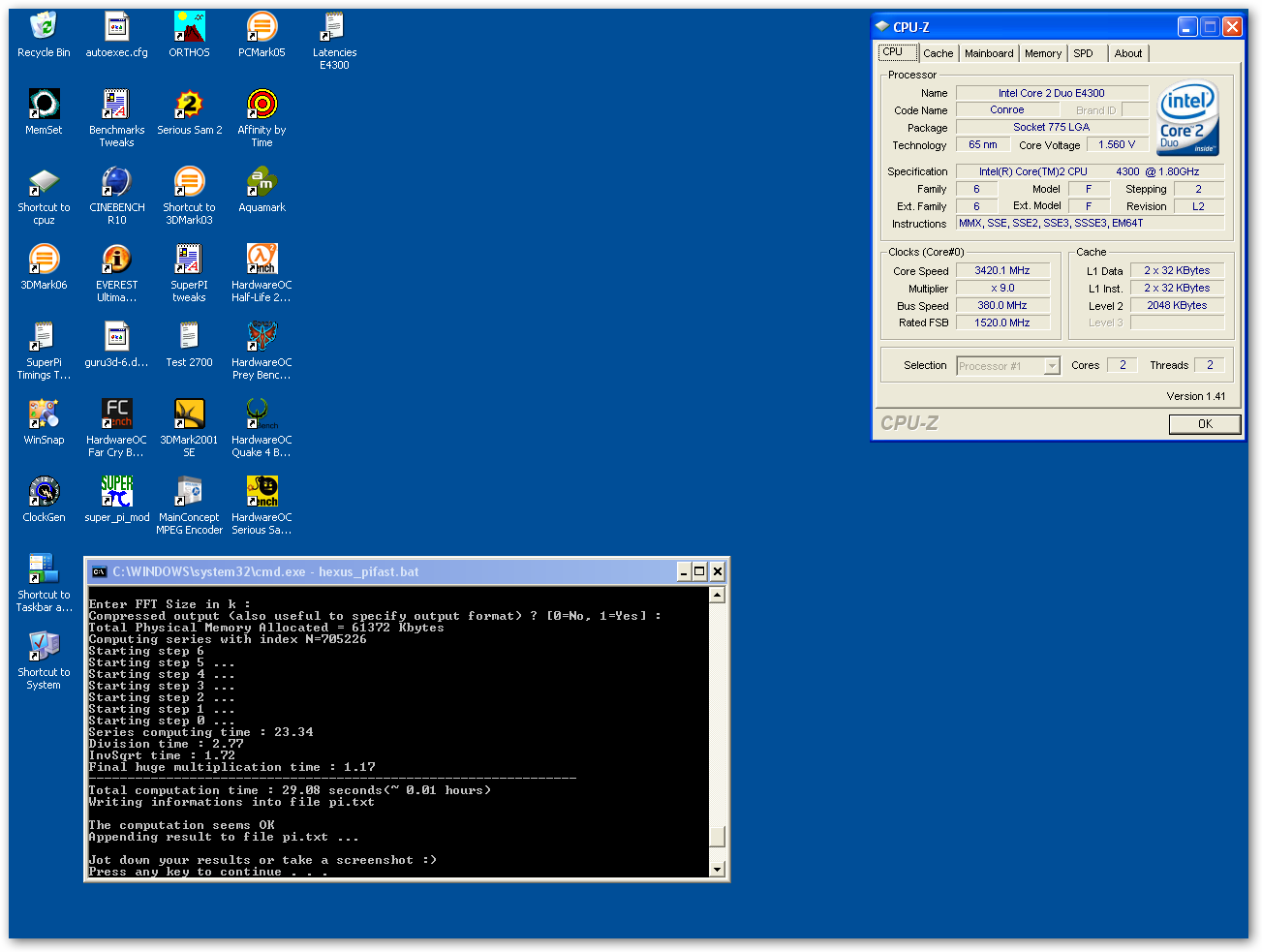This screenshot has height=952, width=1262.
Task: Select the MemSet desktop icon
Action: [44, 106]
